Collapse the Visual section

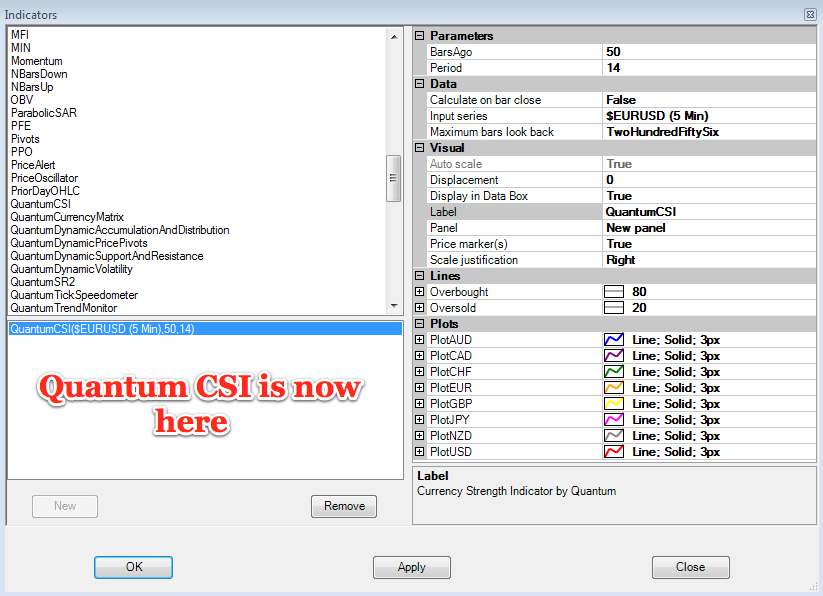(x=419, y=147)
